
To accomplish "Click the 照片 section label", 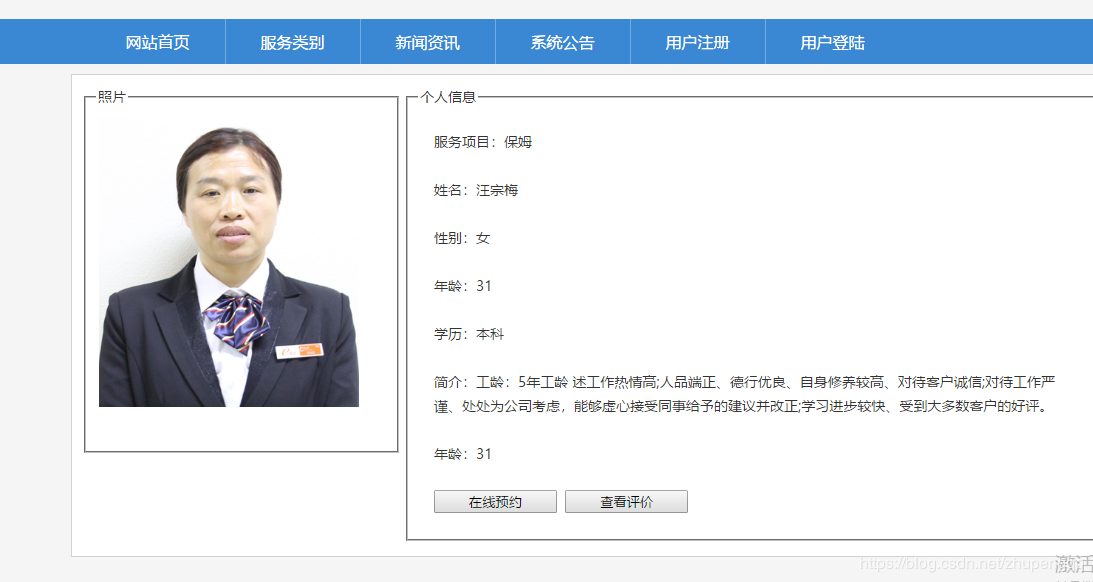I will click(x=112, y=97).
